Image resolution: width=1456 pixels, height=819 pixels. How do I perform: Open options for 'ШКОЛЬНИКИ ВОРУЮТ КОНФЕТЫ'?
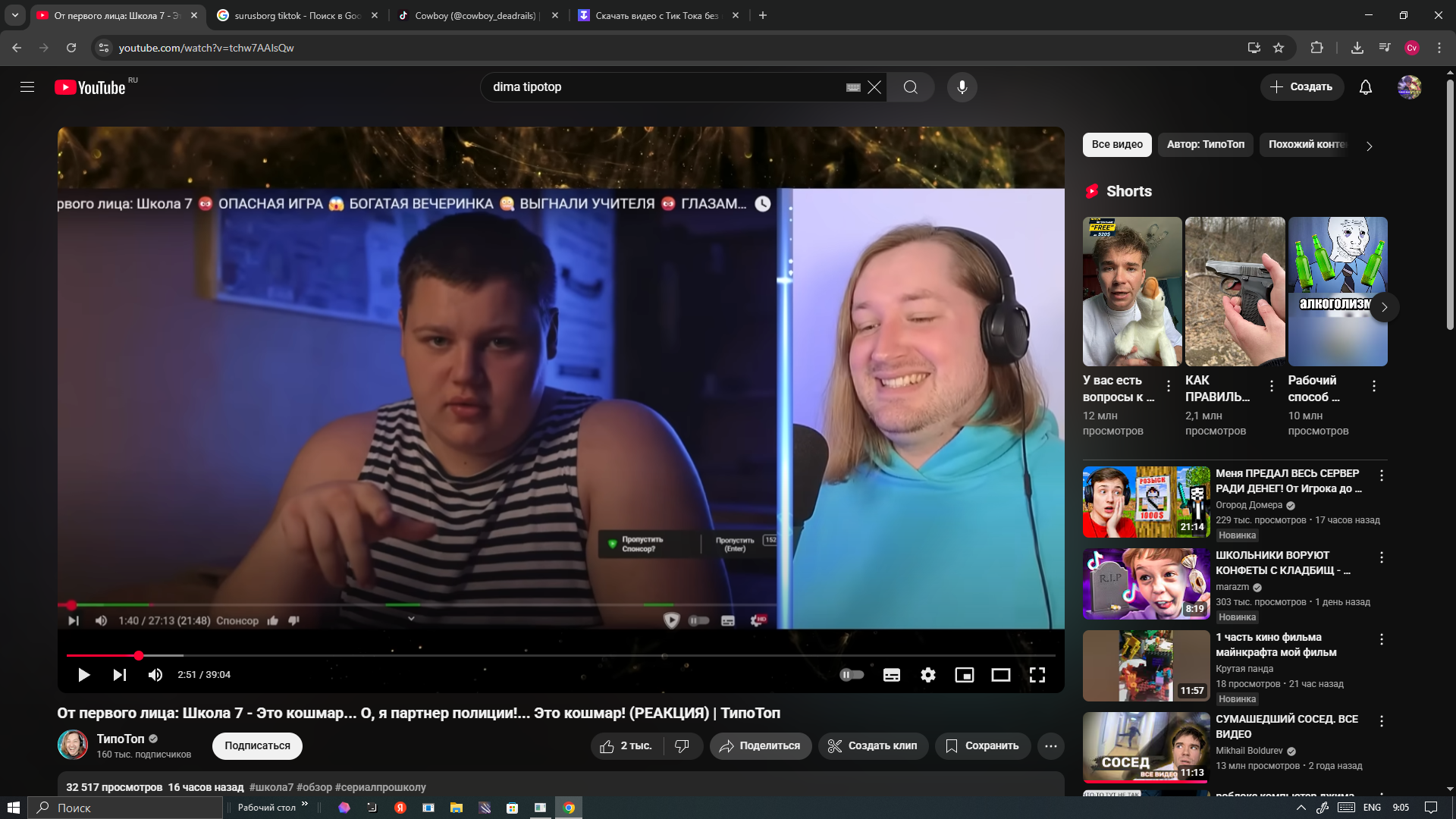1382,557
